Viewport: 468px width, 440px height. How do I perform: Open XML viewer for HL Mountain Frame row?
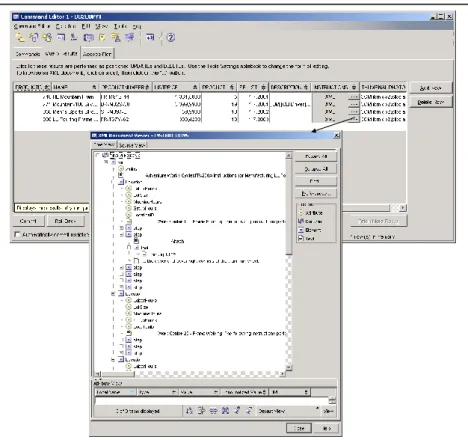[353, 97]
